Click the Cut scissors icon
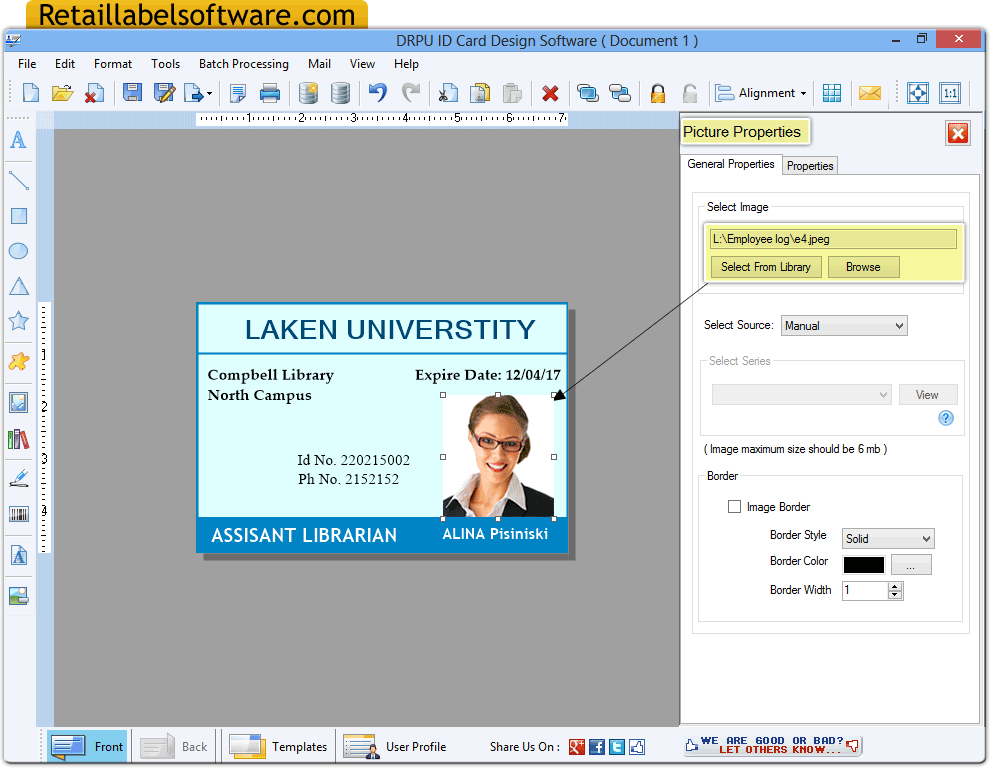Viewport: 990px width, 768px height. [448, 93]
